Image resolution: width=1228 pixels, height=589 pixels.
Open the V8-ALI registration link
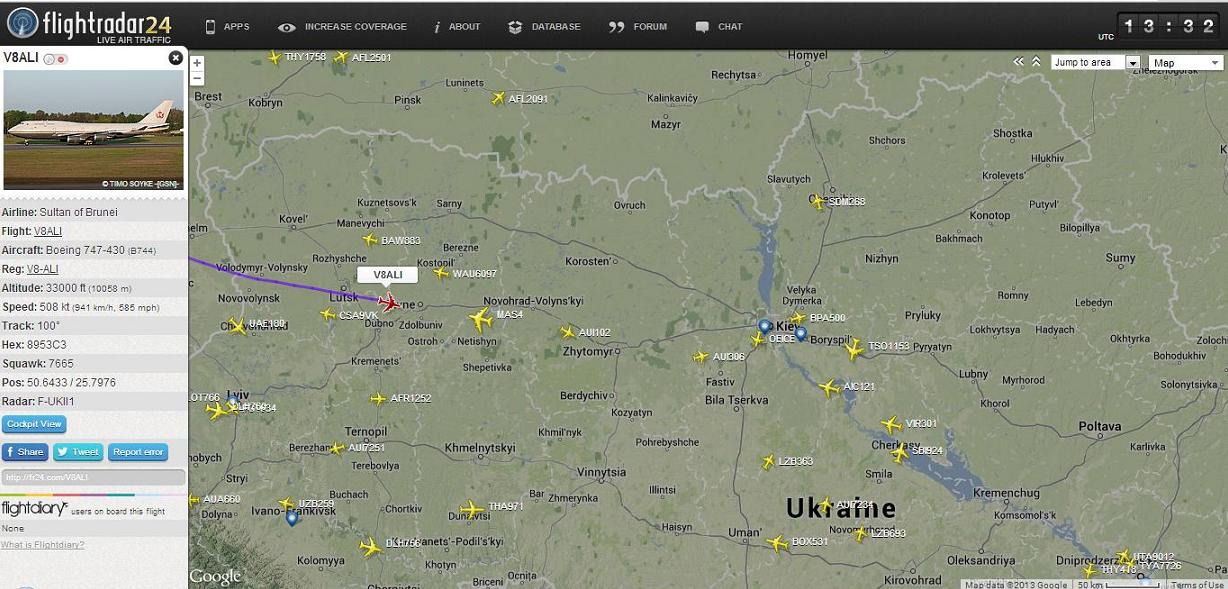click(42, 269)
